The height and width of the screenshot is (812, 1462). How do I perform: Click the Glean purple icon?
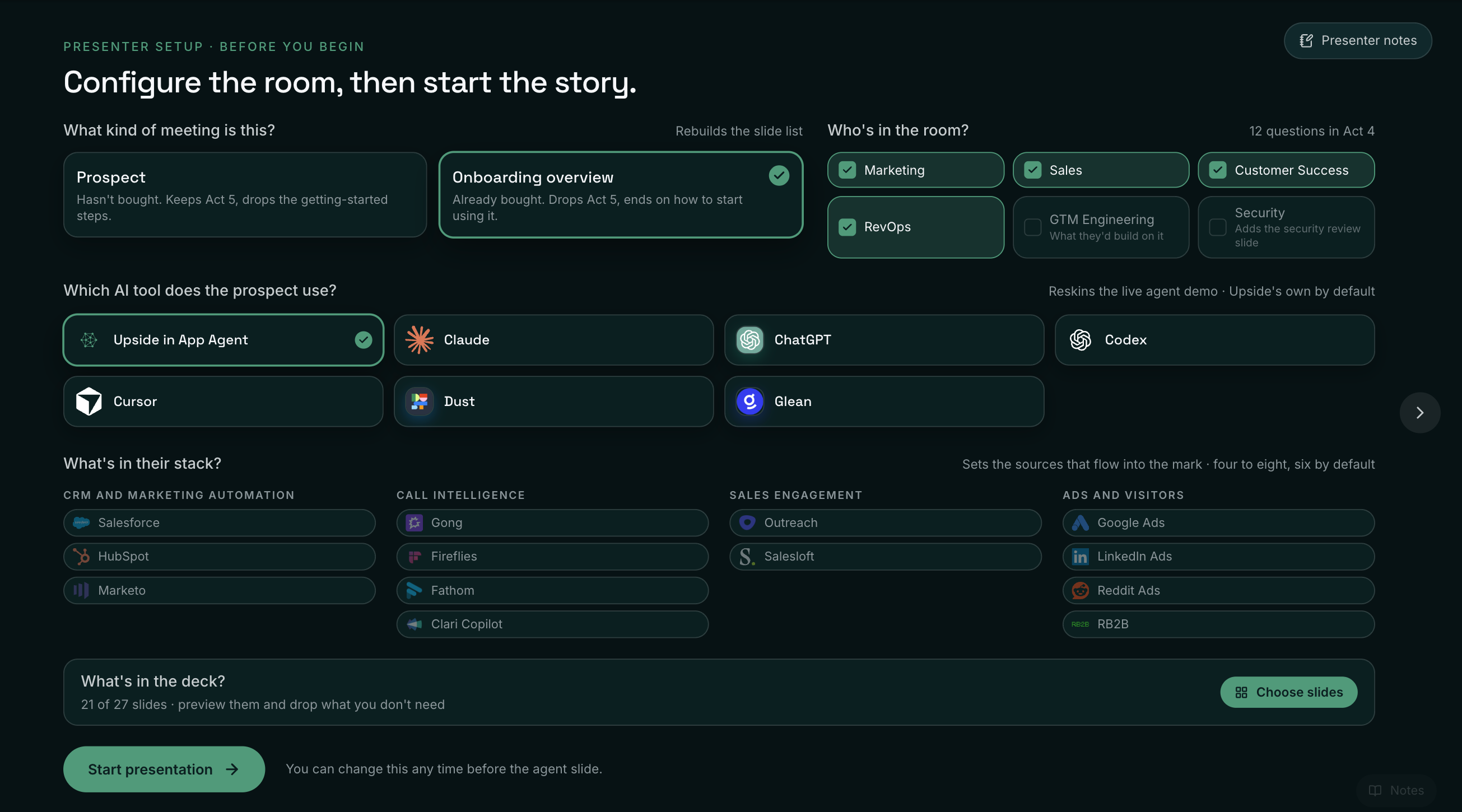[749, 401]
